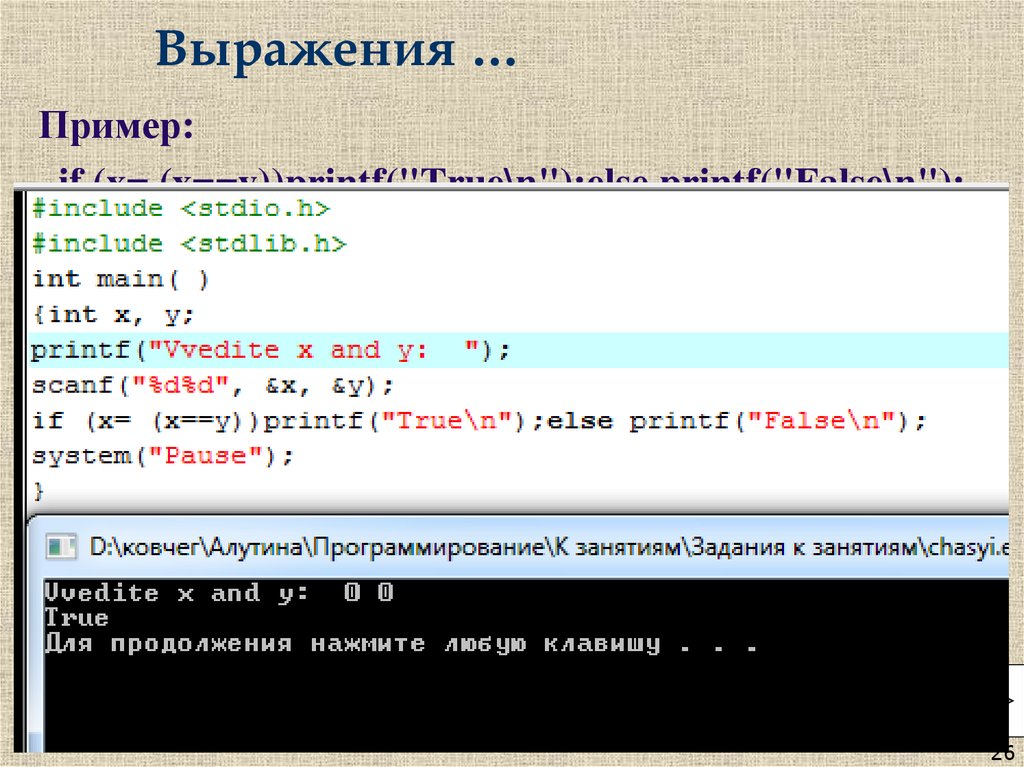Click the Пример: label
The height and width of the screenshot is (767, 1024).
coord(115,127)
